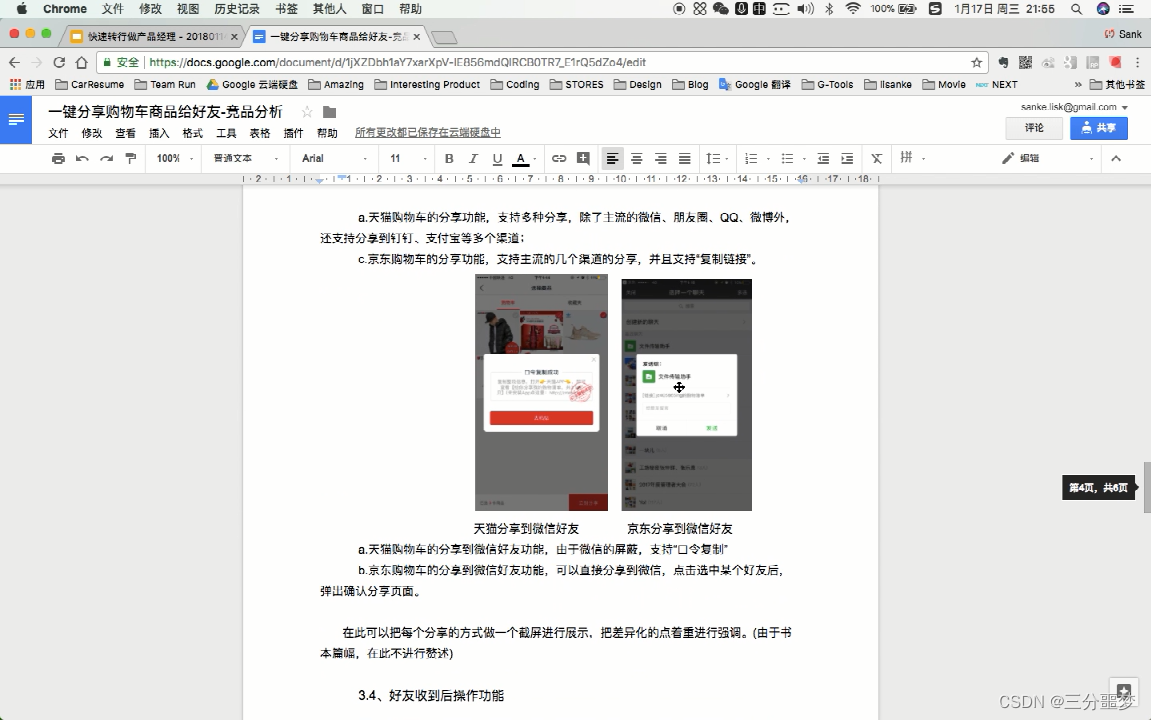Screen dimensions: 1151x720
Task: Switch to the 快速转行做产品经理 browser tab
Action: tap(153, 36)
